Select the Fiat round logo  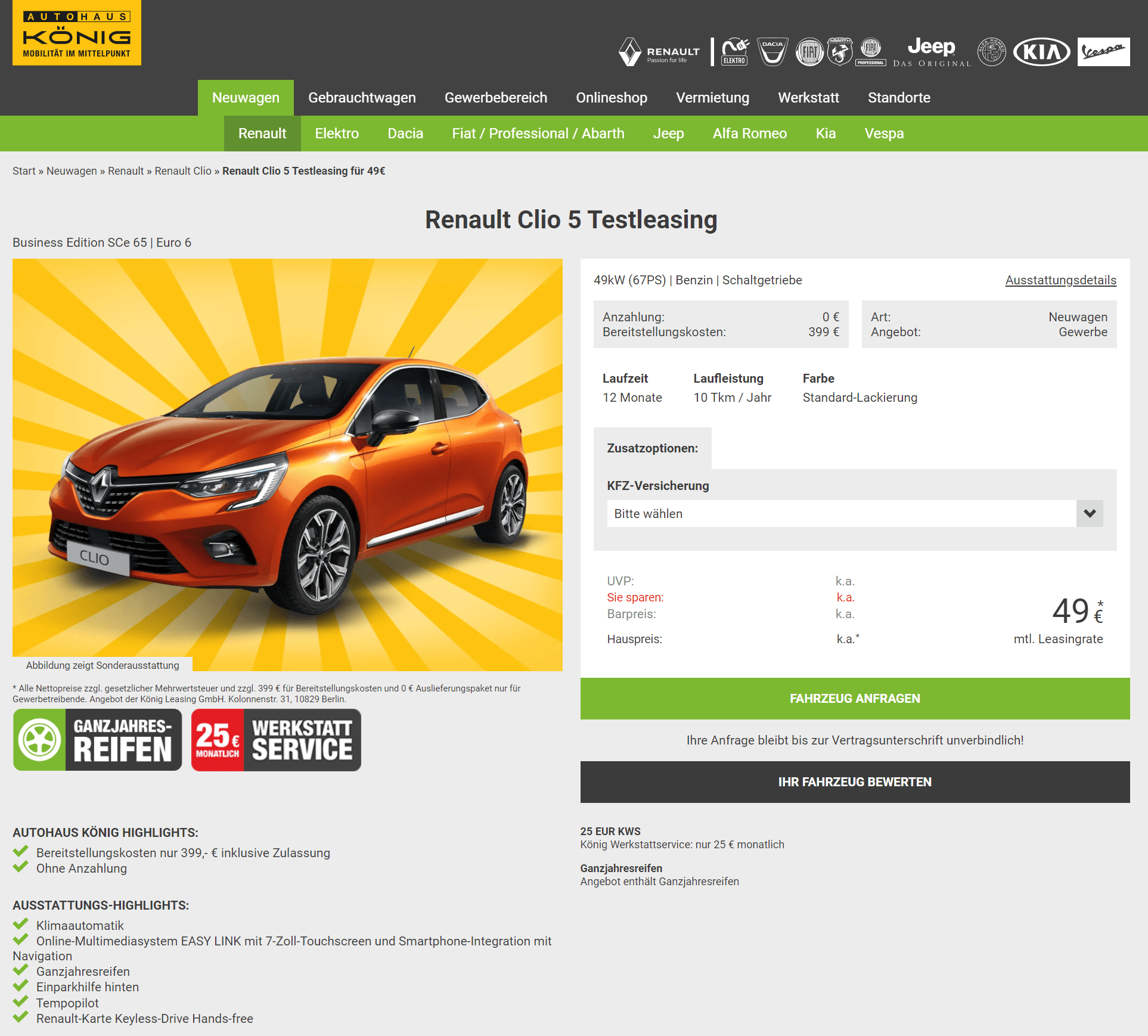click(x=809, y=52)
